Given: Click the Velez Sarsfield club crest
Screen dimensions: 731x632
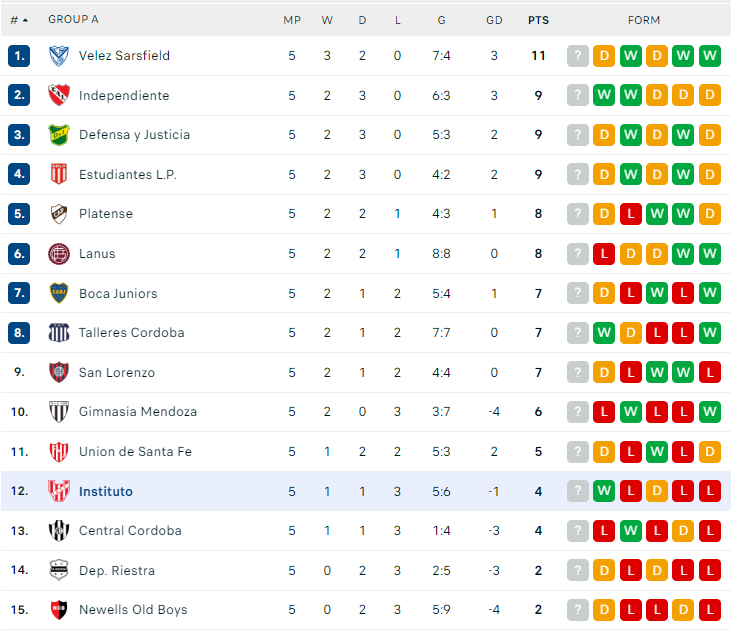Looking at the screenshot, I should [x=58, y=56].
